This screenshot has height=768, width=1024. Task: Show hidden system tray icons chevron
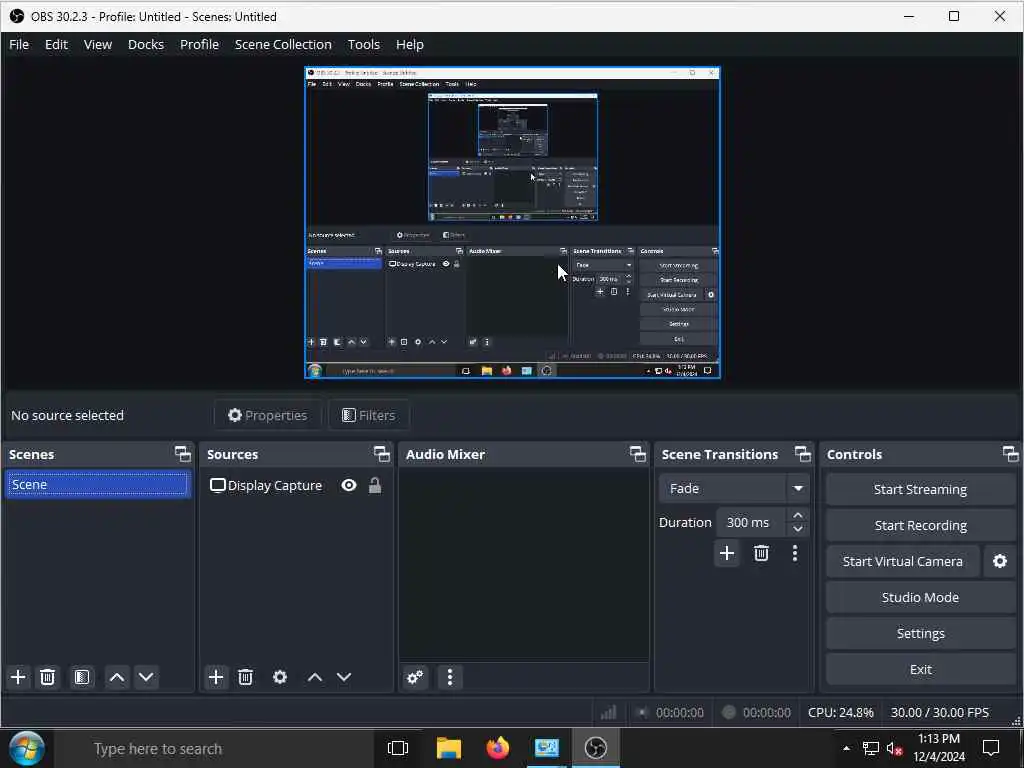pyautogui.click(x=846, y=748)
